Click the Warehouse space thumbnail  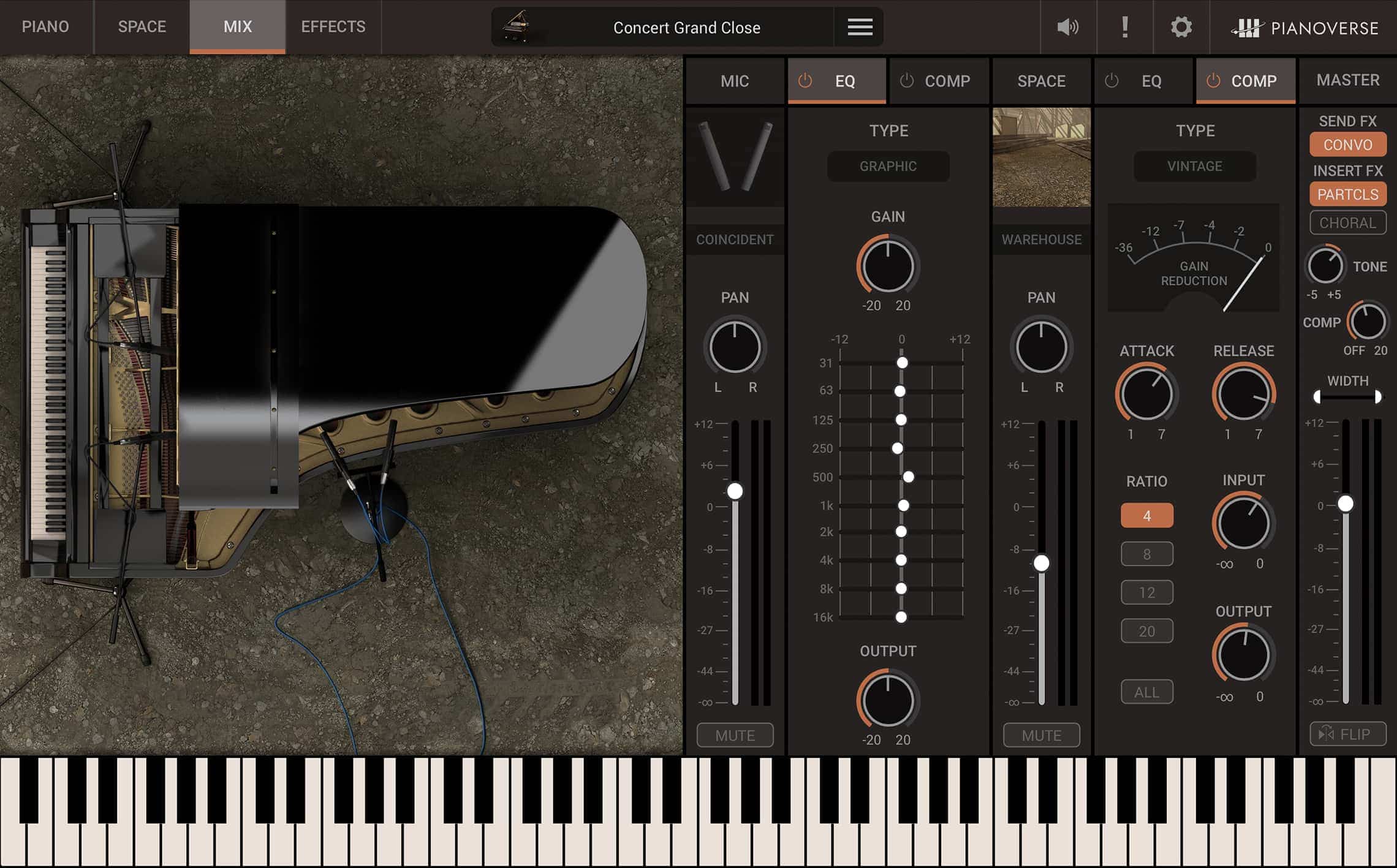pos(1041,155)
